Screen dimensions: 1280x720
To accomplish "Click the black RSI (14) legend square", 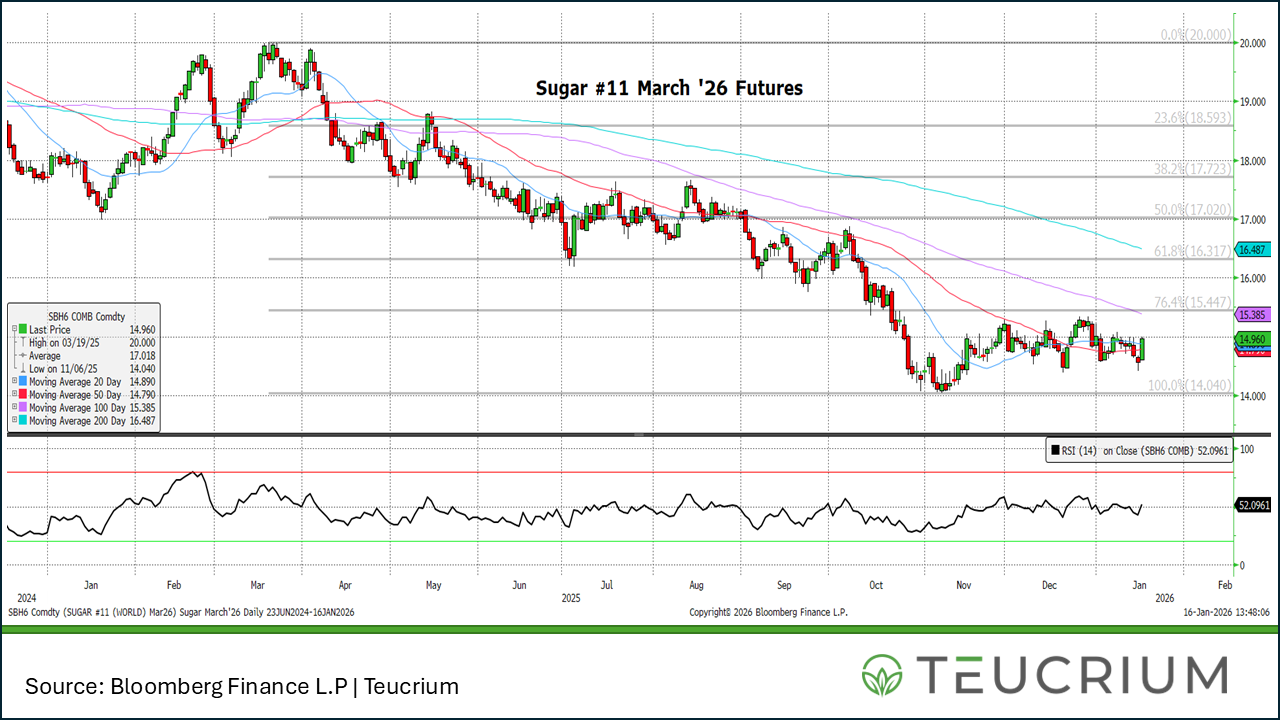I will (1054, 452).
